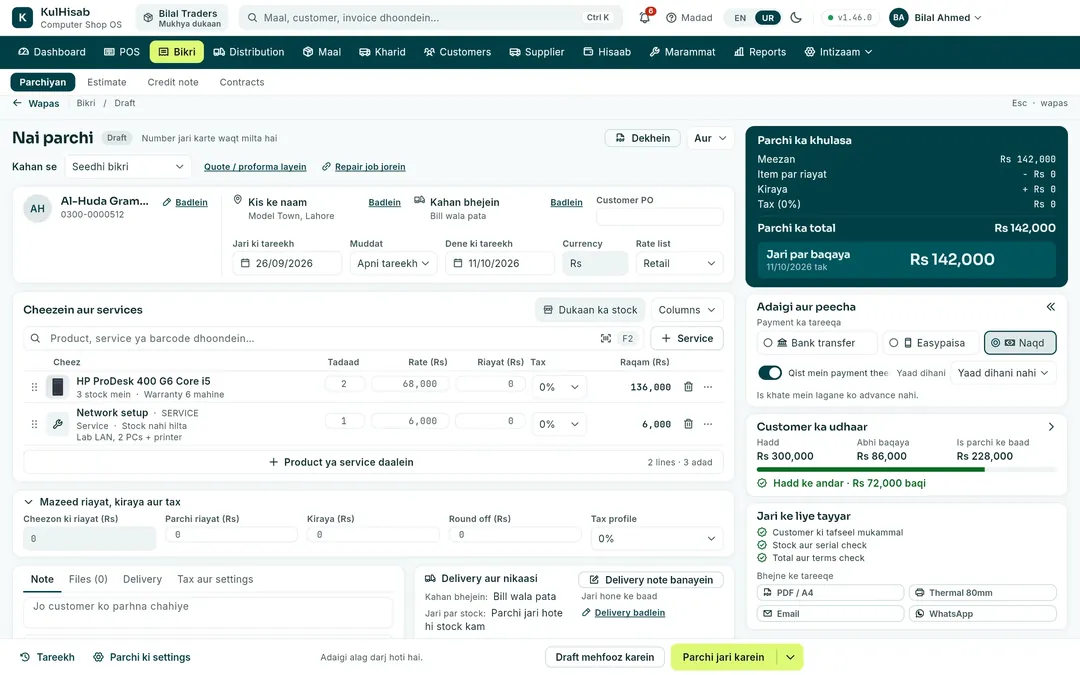Screen dimensions: 1080x675
Task: Grab the drag handle of HP ProDesk row
Action: (x=34, y=387)
